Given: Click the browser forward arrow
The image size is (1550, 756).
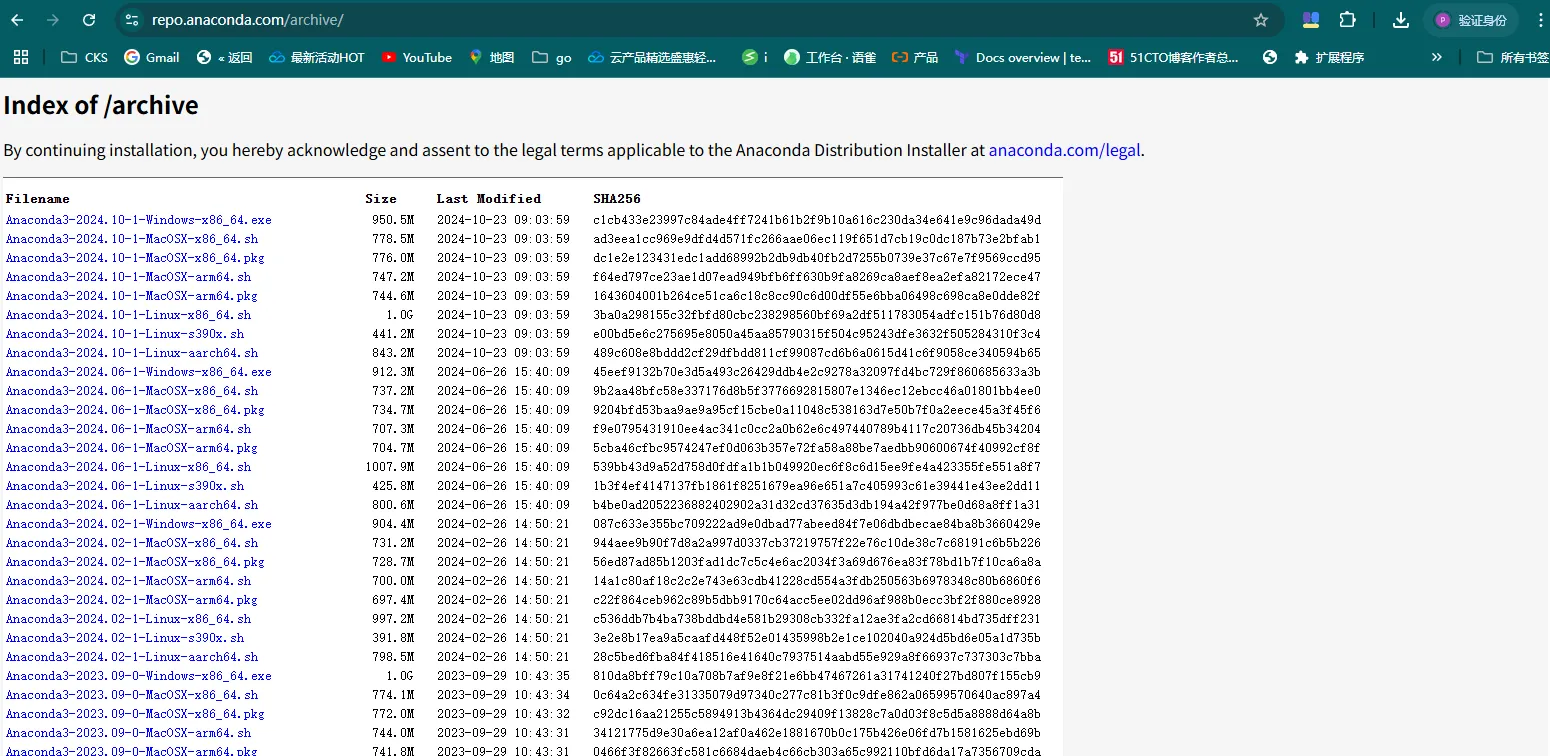Looking at the screenshot, I should (53, 20).
